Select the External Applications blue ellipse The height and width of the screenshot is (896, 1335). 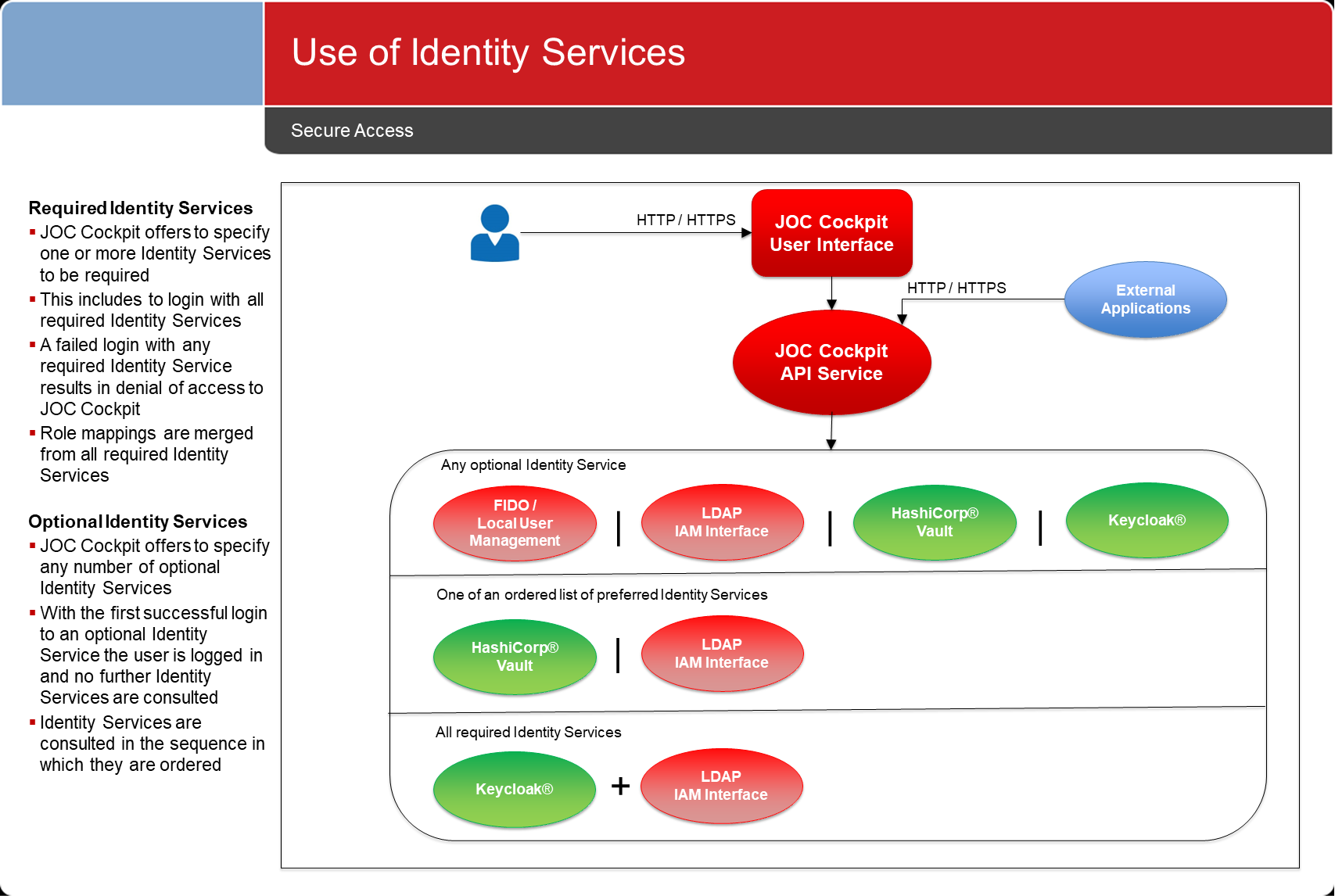tap(1145, 299)
